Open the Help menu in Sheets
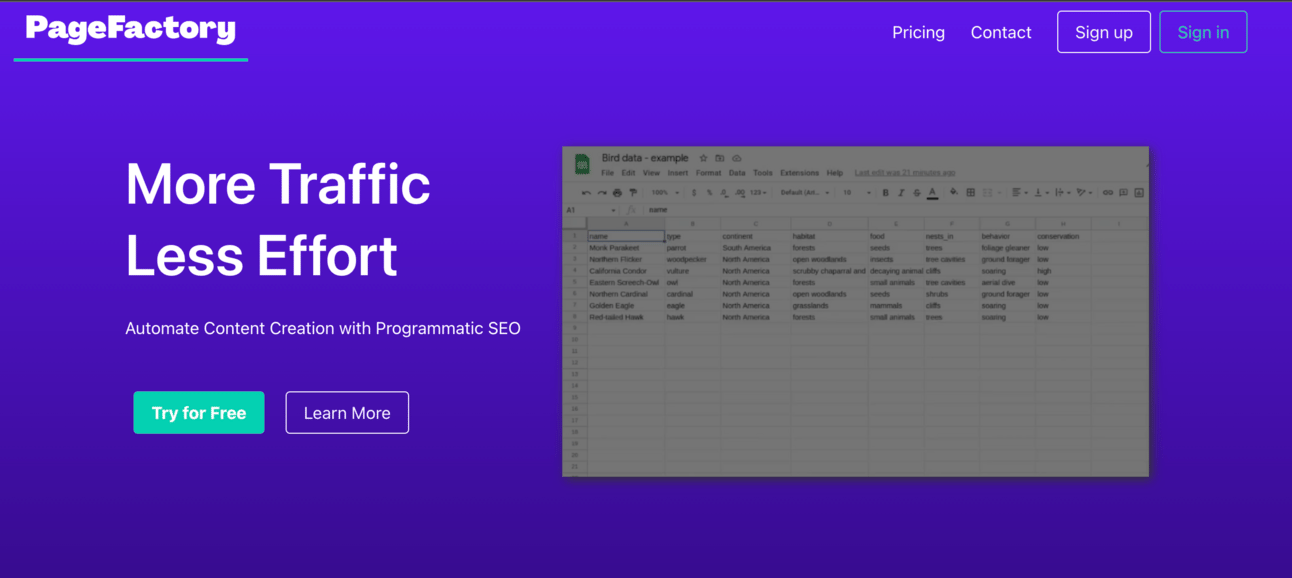The image size is (1292, 578). tap(835, 173)
